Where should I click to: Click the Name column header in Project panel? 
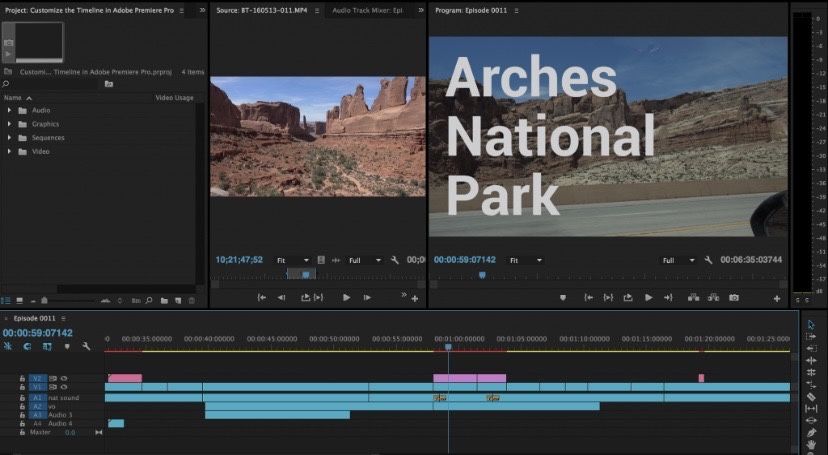[x=13, y=98]
